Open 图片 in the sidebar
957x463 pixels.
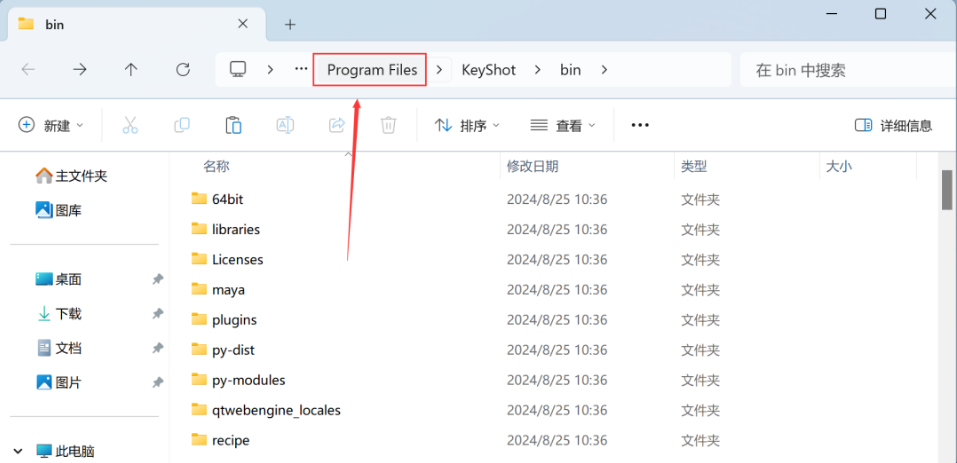click(x=59, y=382)
